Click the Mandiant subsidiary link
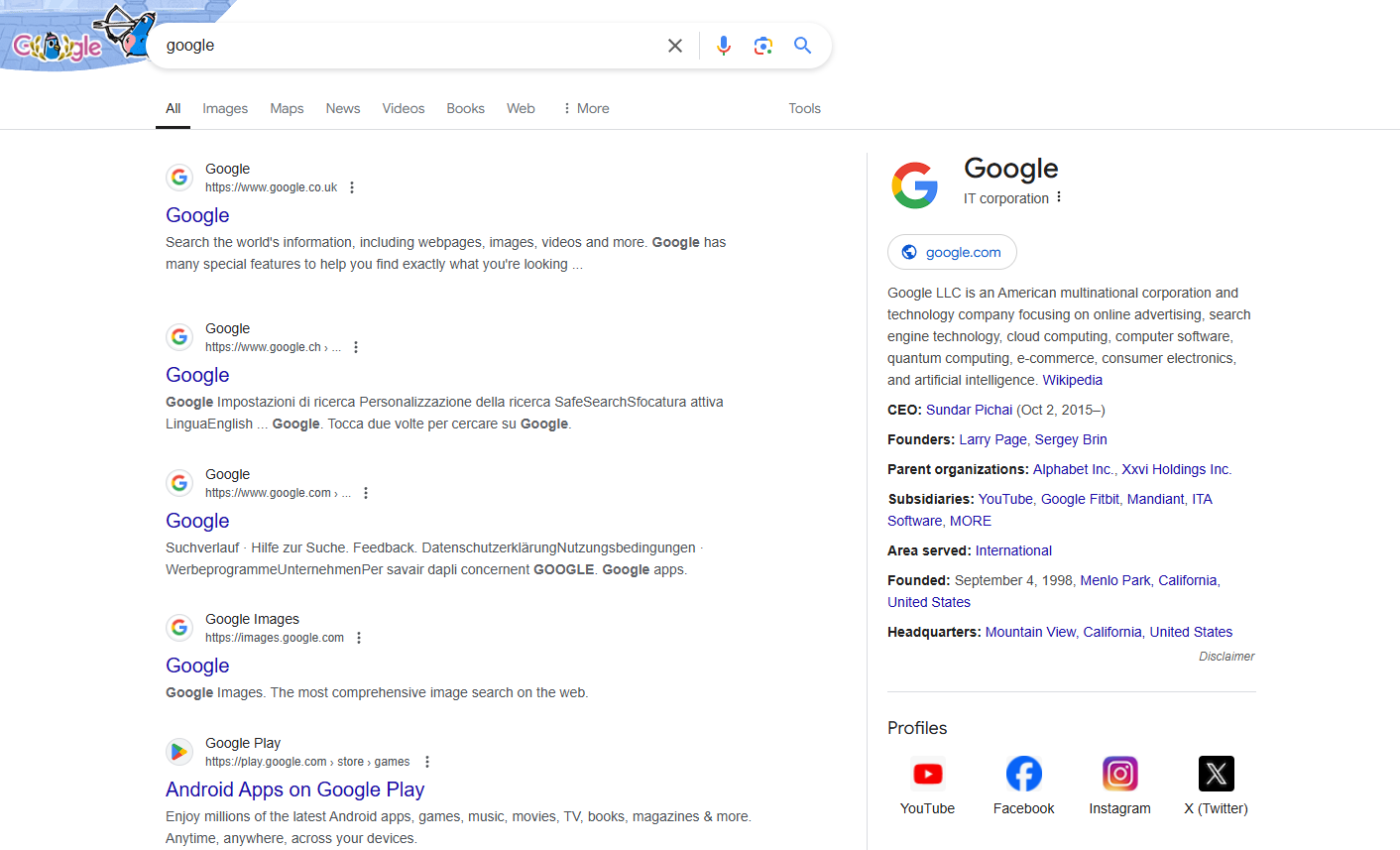The image size is (1400, 850). click(x=1155, y=499)
